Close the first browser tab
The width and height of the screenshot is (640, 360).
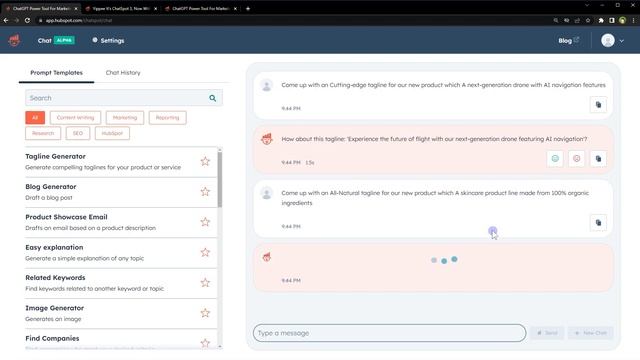pyautogui.click(x=76, y=8)
